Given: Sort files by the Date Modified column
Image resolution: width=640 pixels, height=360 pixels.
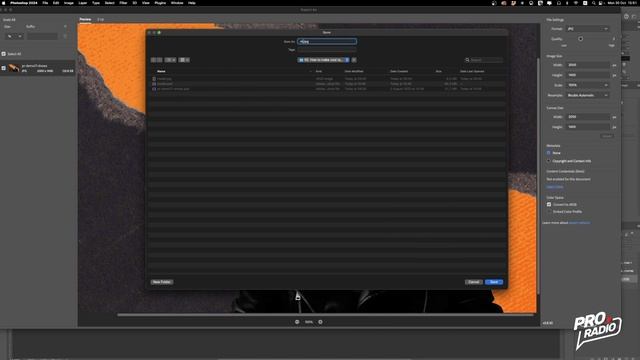Looking at the screenshot, I should [354, 71].
